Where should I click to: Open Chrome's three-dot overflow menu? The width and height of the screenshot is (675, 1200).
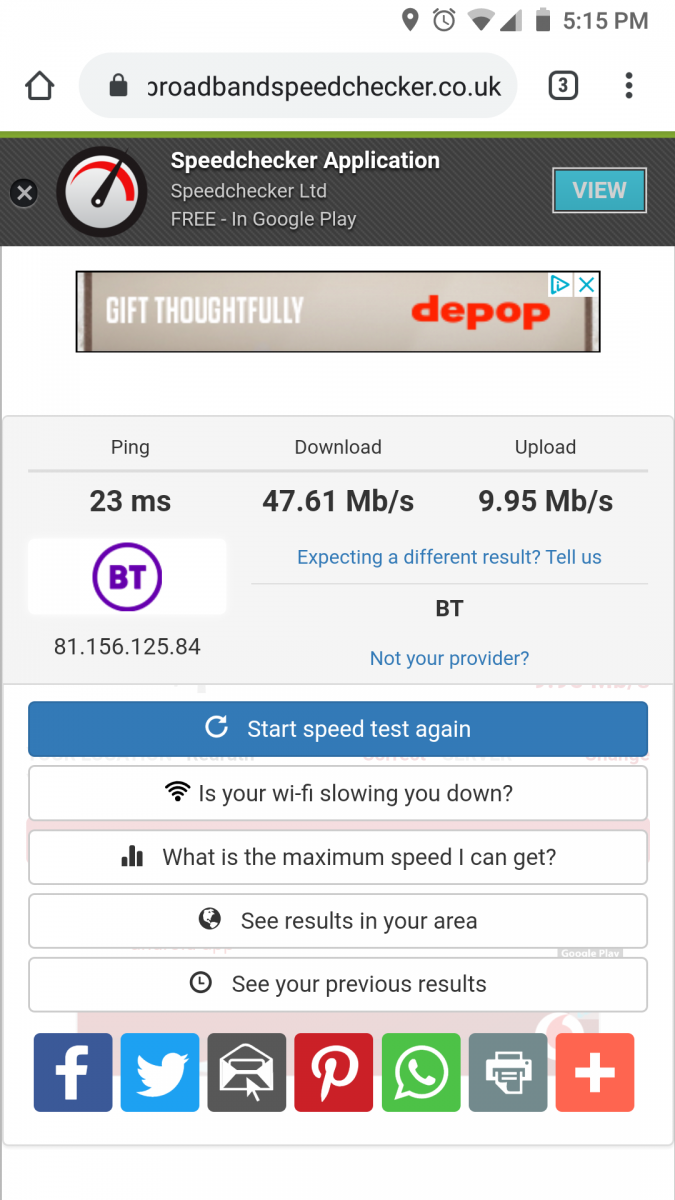pyautogui.click(x=628, y=86)
